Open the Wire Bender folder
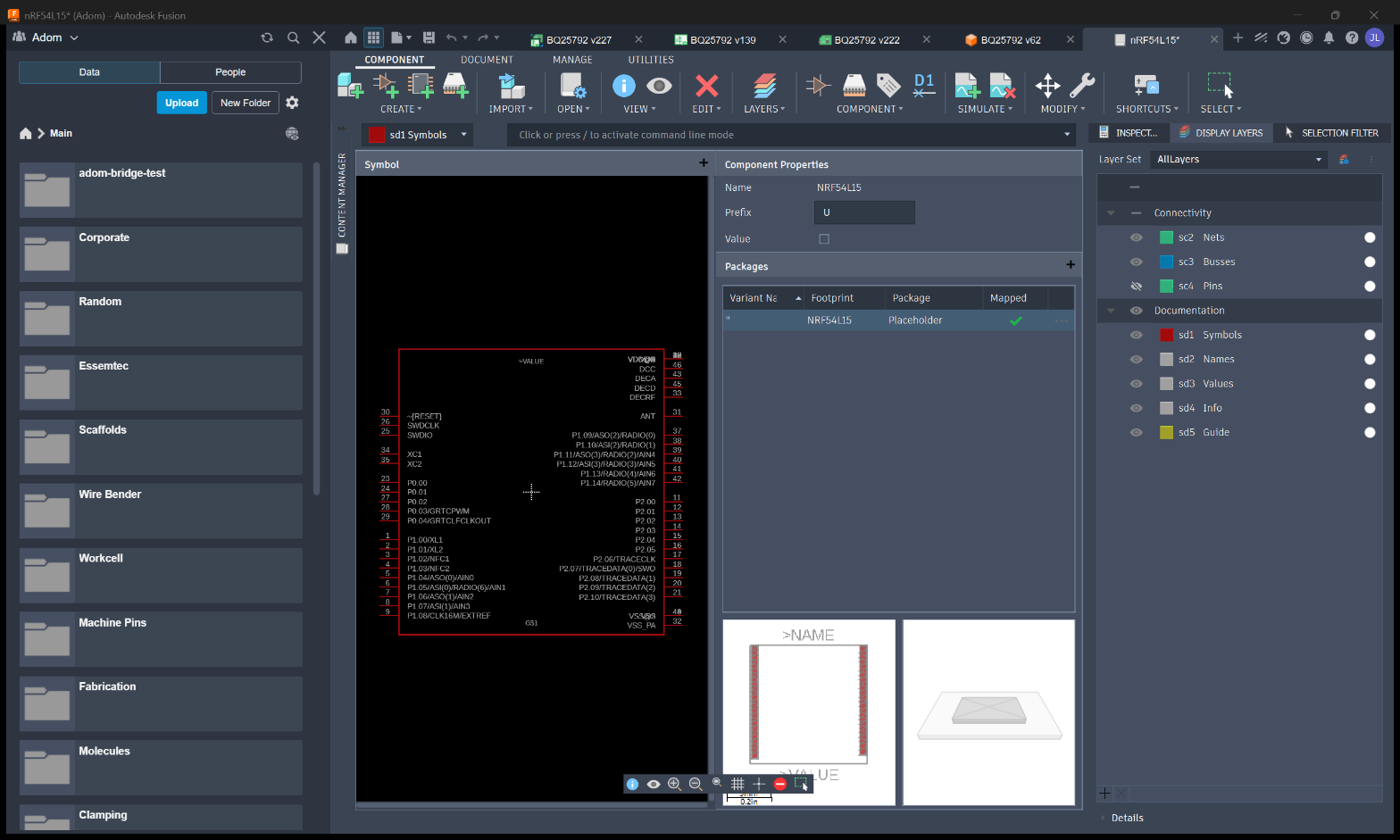 [161, 511]
